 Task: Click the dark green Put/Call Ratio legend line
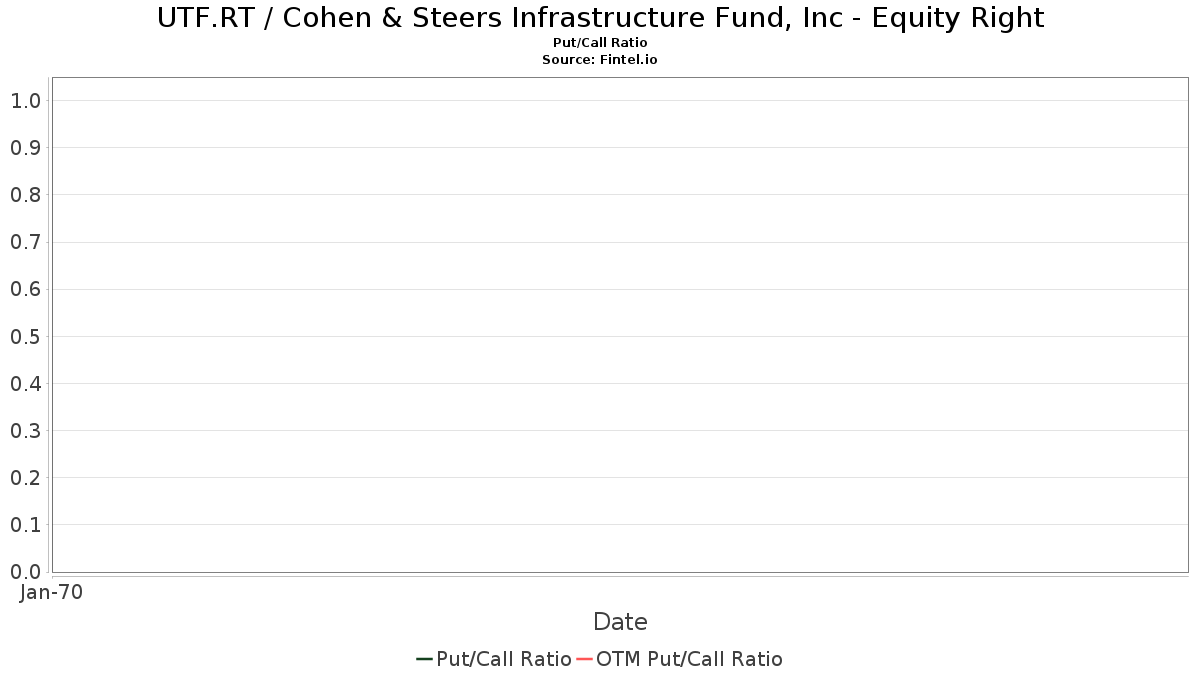[x=424, y=659]
